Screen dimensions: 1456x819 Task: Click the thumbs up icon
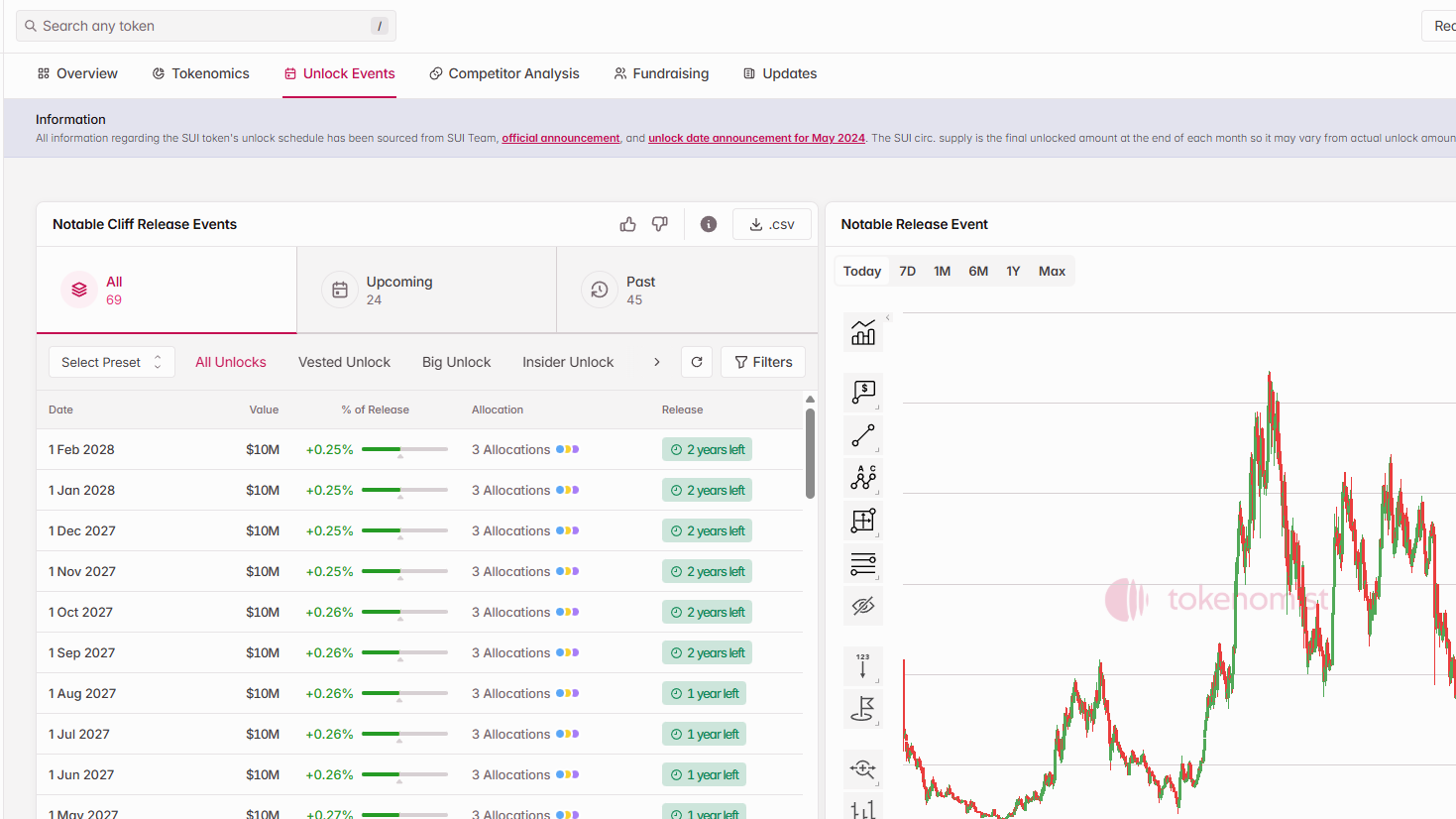(627, 224)
